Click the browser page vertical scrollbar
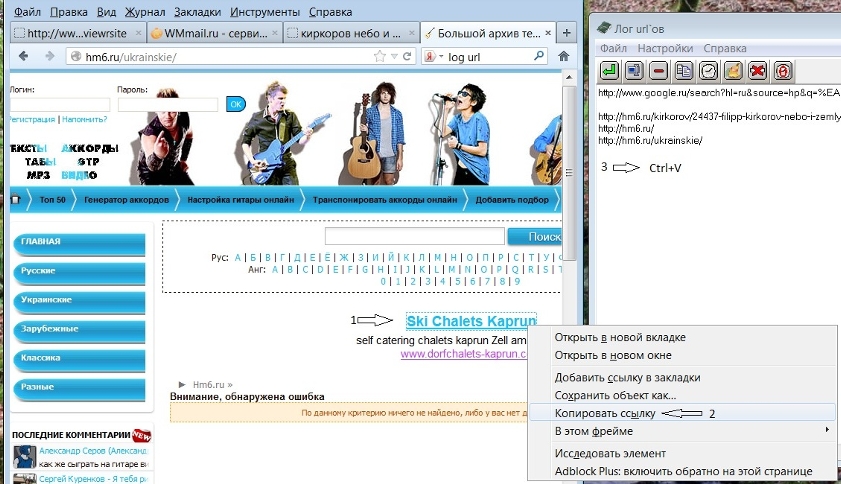This screenshot has width=841, height=484. [569, 172]
